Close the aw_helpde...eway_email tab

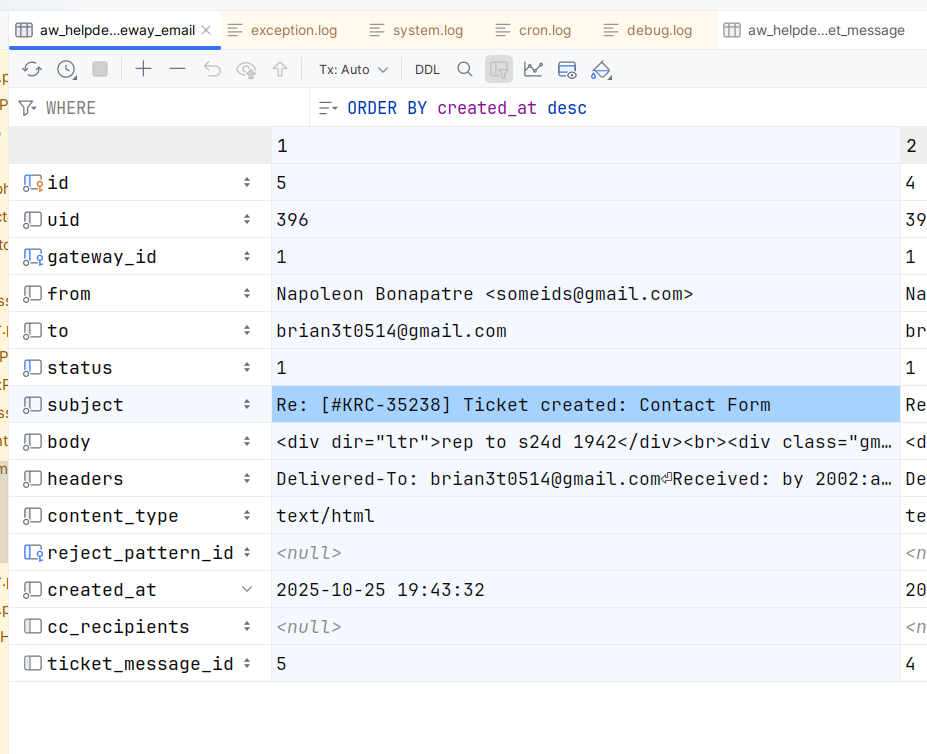(x=206, y=30)
